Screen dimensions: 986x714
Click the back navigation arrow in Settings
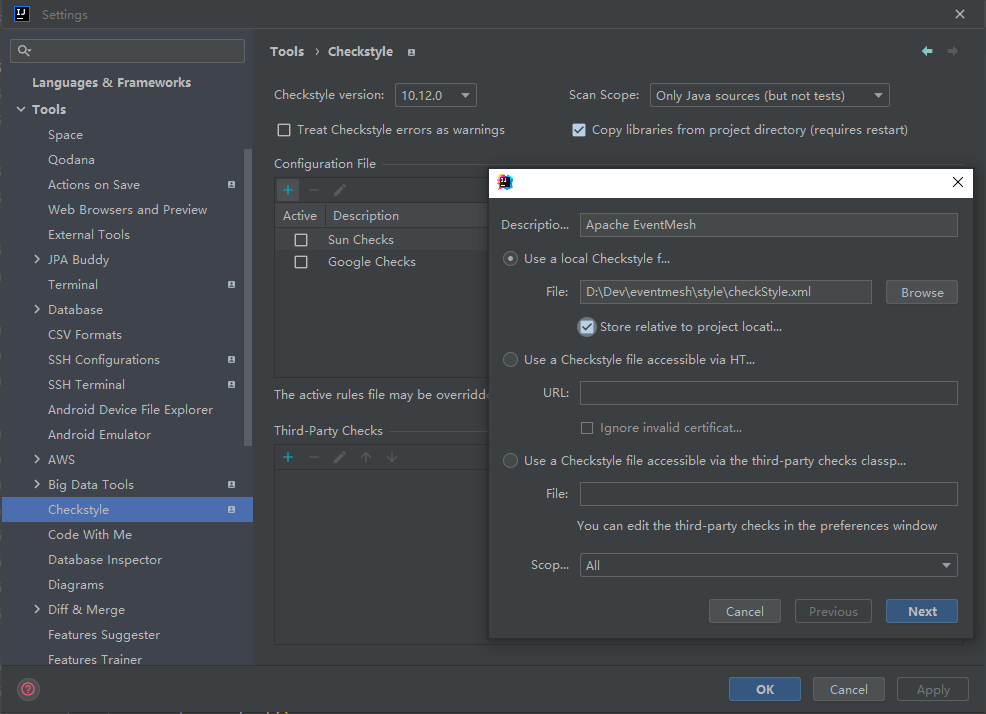coord(927,51)
